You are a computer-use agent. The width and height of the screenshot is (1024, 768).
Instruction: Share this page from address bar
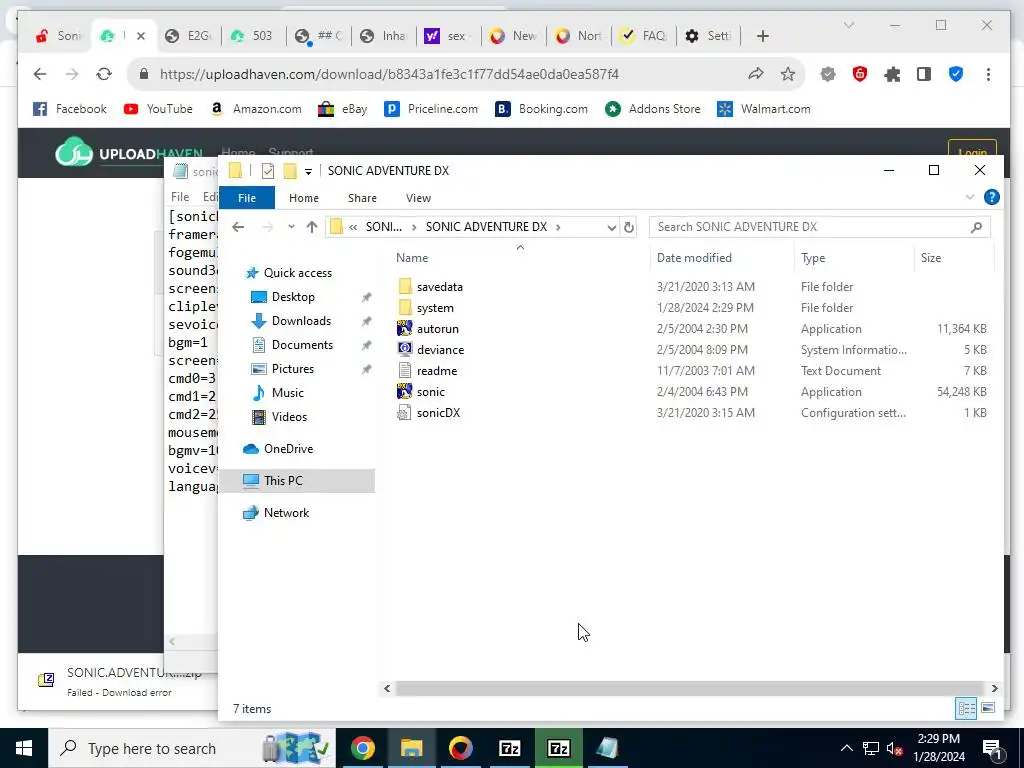pyautogui.click(x=756, y=74)
